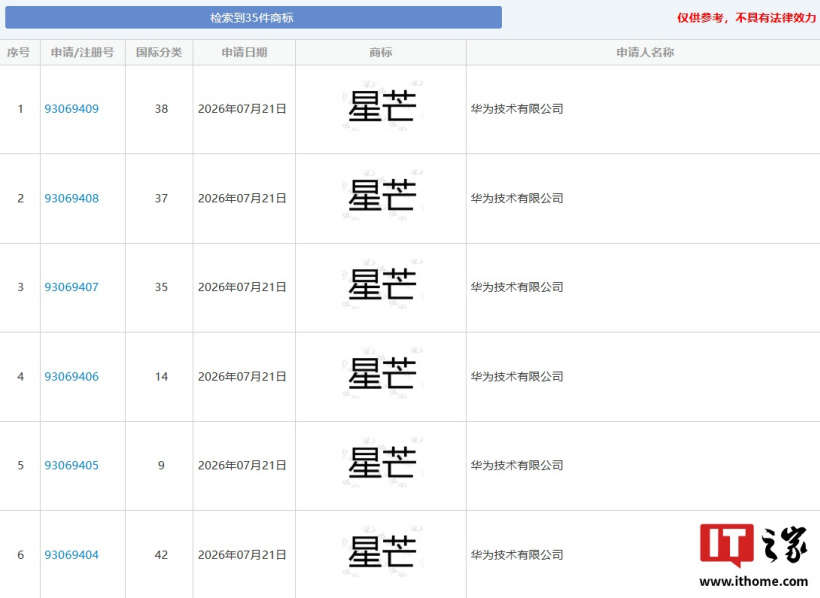Image resolution: width=820 pixels, height=598 pixels.
Task: Open application number 93069409
Action: coord(72,109)
